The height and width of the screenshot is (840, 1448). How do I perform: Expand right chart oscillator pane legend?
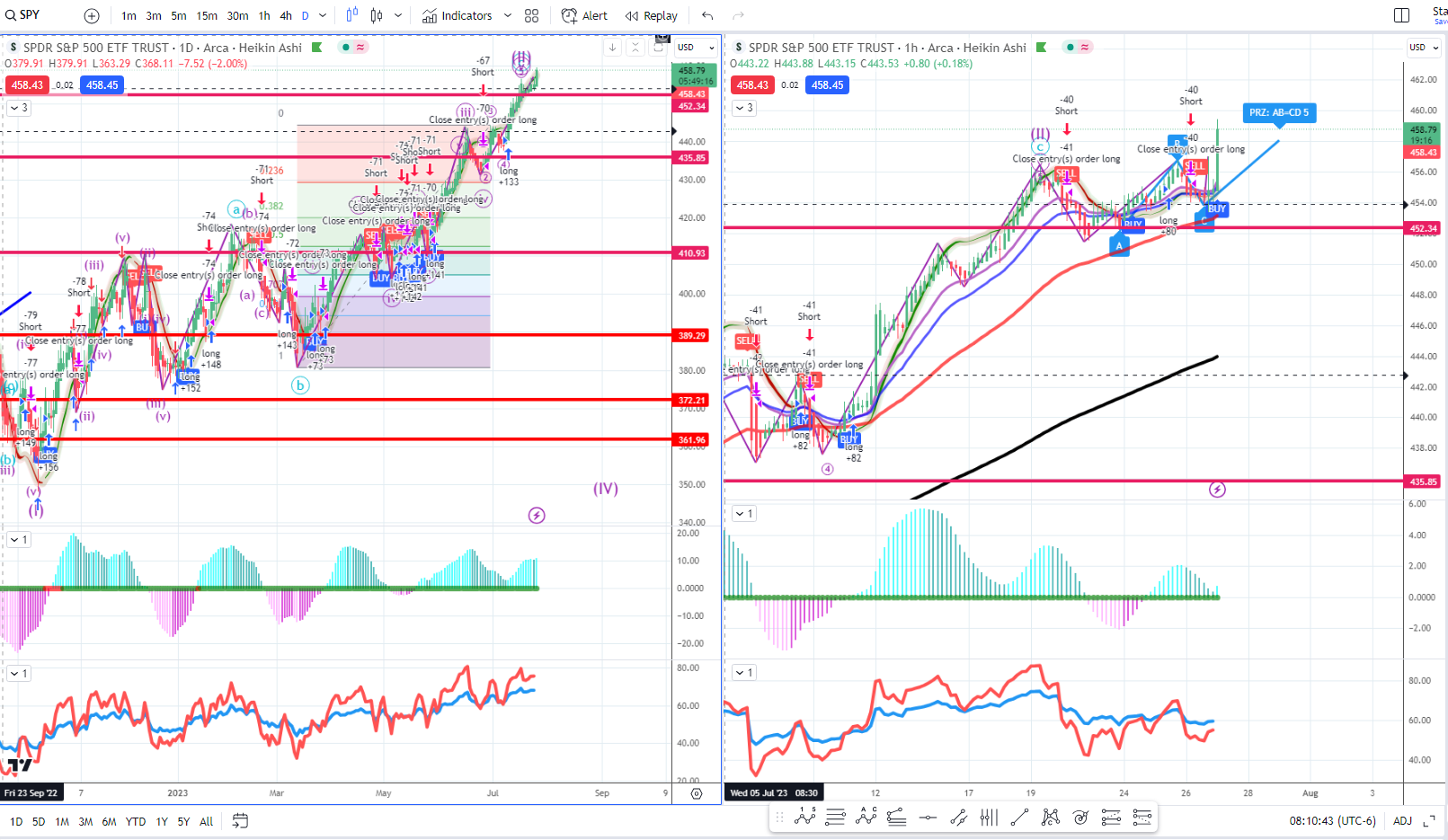[744, 672]
